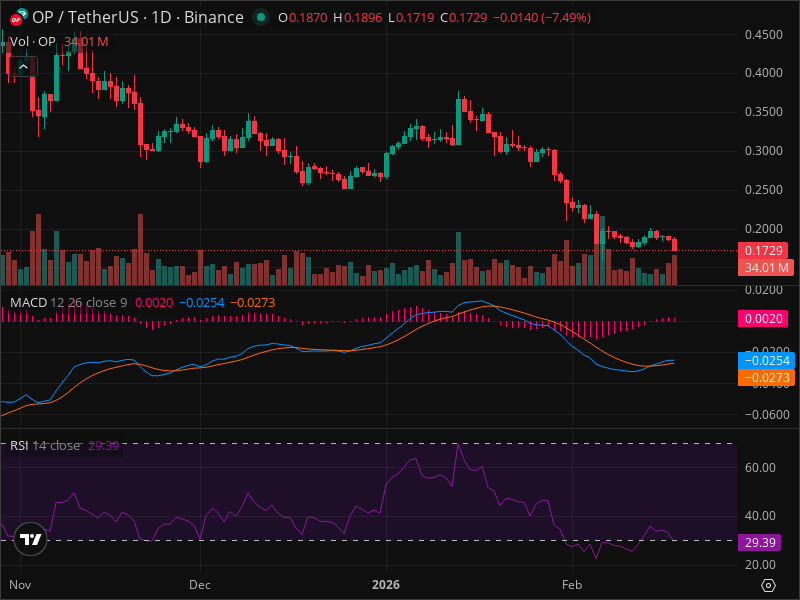Click the 2026 label on time axis
This screenshot has width=800, height=600.
click(x=386, y=585)
